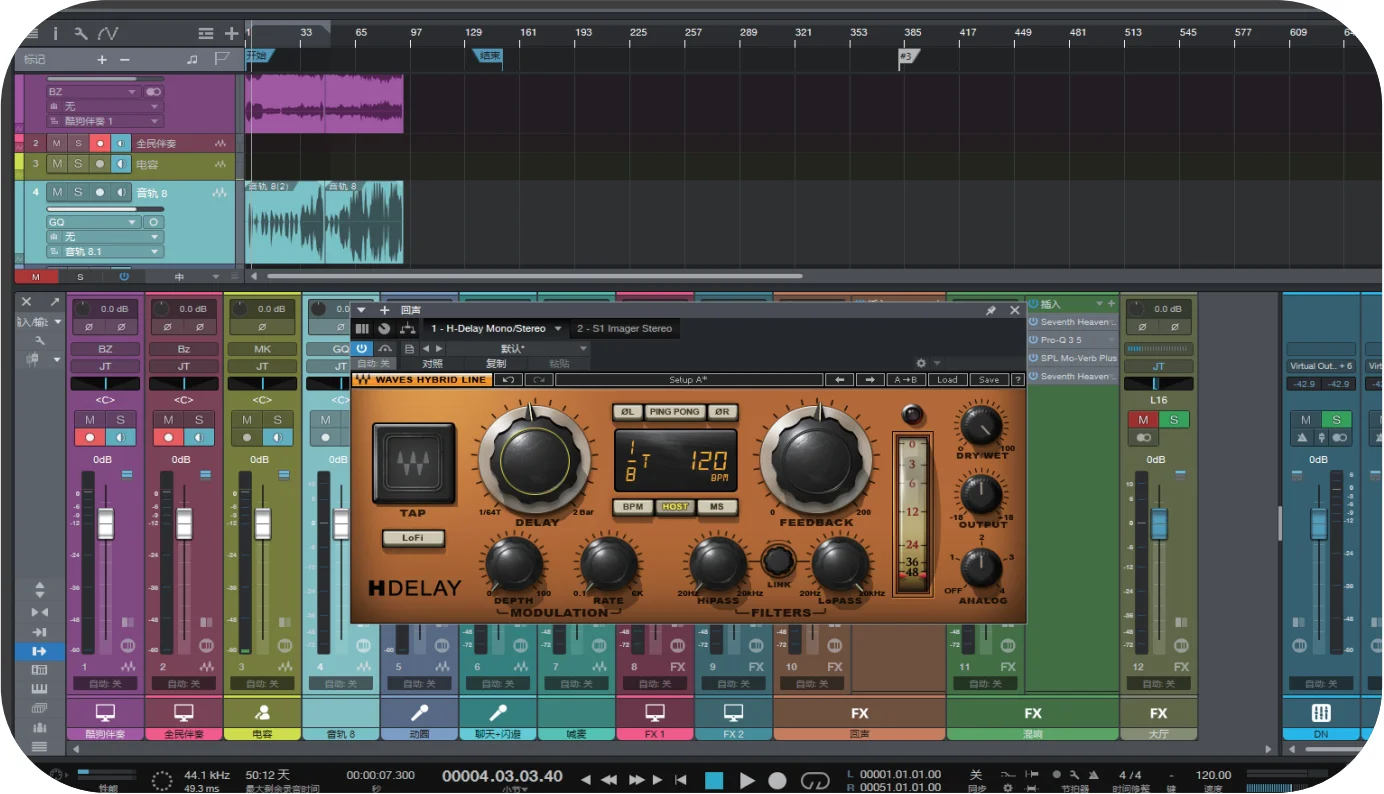Open the plugin settings gear icon
The height and width of the screenshot is (794, 1384).
[x=921, y=363]
